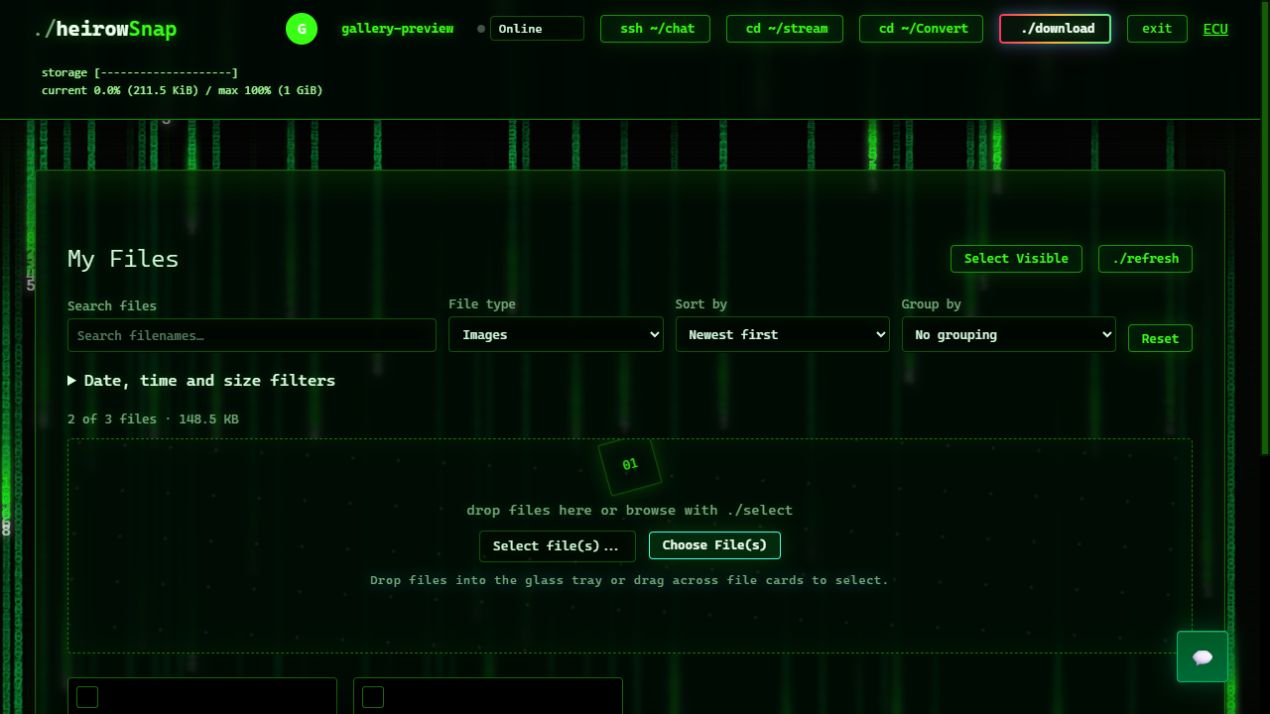Go to ssh ~/chat
The image size is (1270, 714).
pyautogui.click(x=655, y=29)
